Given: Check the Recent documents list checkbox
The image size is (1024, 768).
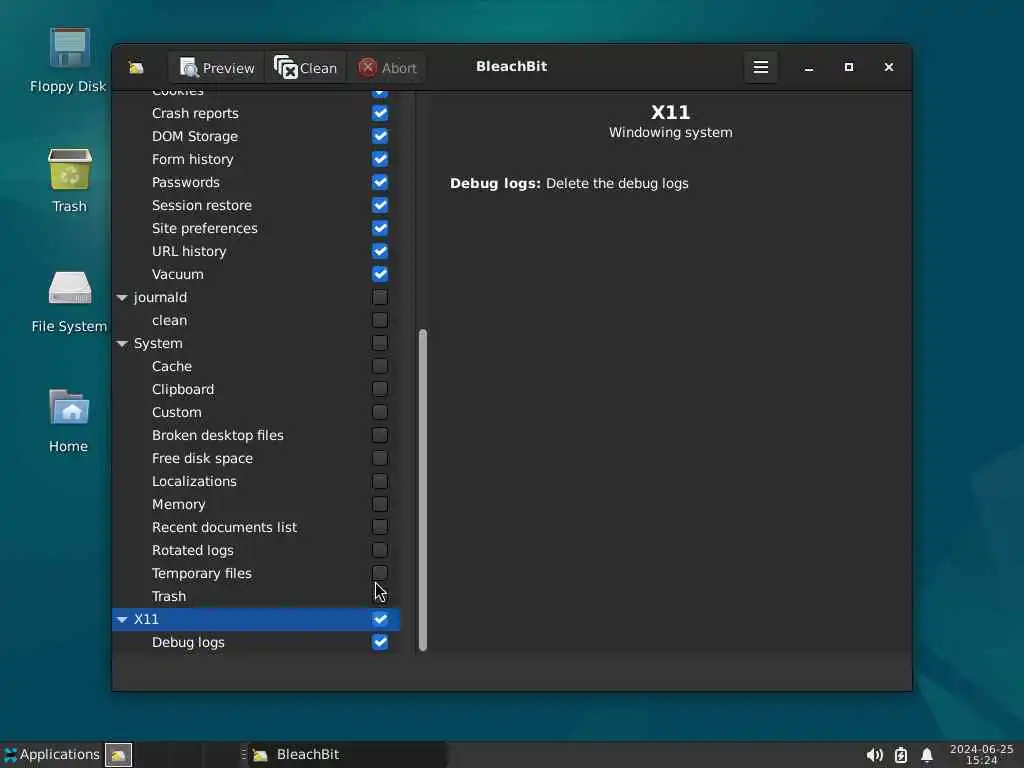Looking at the screenshot, I should pos(380,527).
